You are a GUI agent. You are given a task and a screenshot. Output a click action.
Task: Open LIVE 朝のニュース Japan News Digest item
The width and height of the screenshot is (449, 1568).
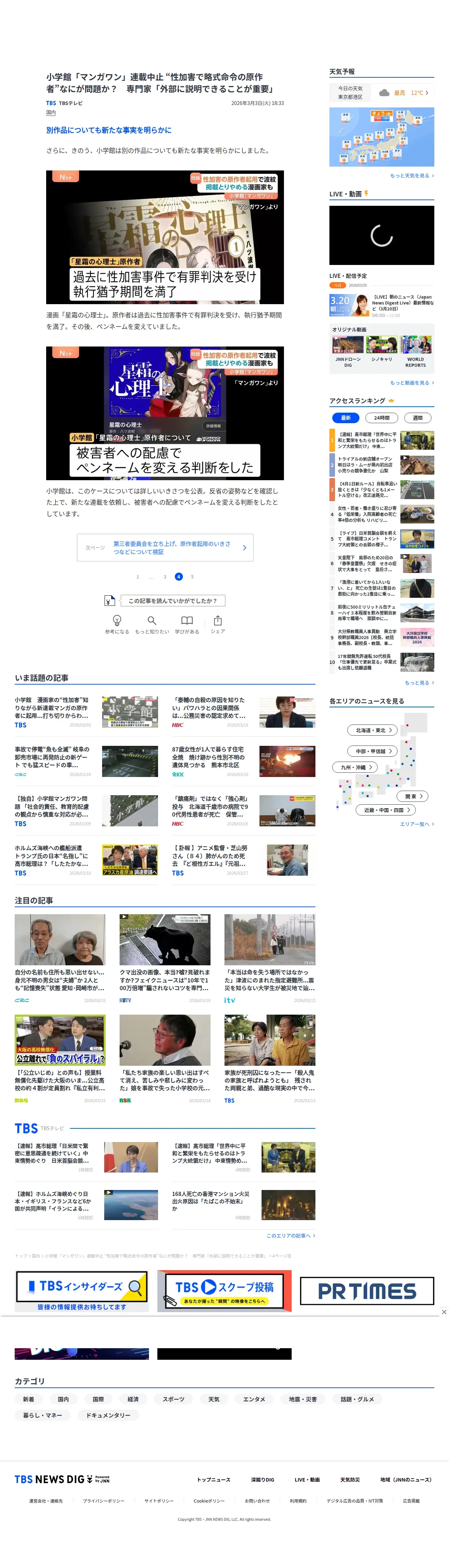pos(382,305)
